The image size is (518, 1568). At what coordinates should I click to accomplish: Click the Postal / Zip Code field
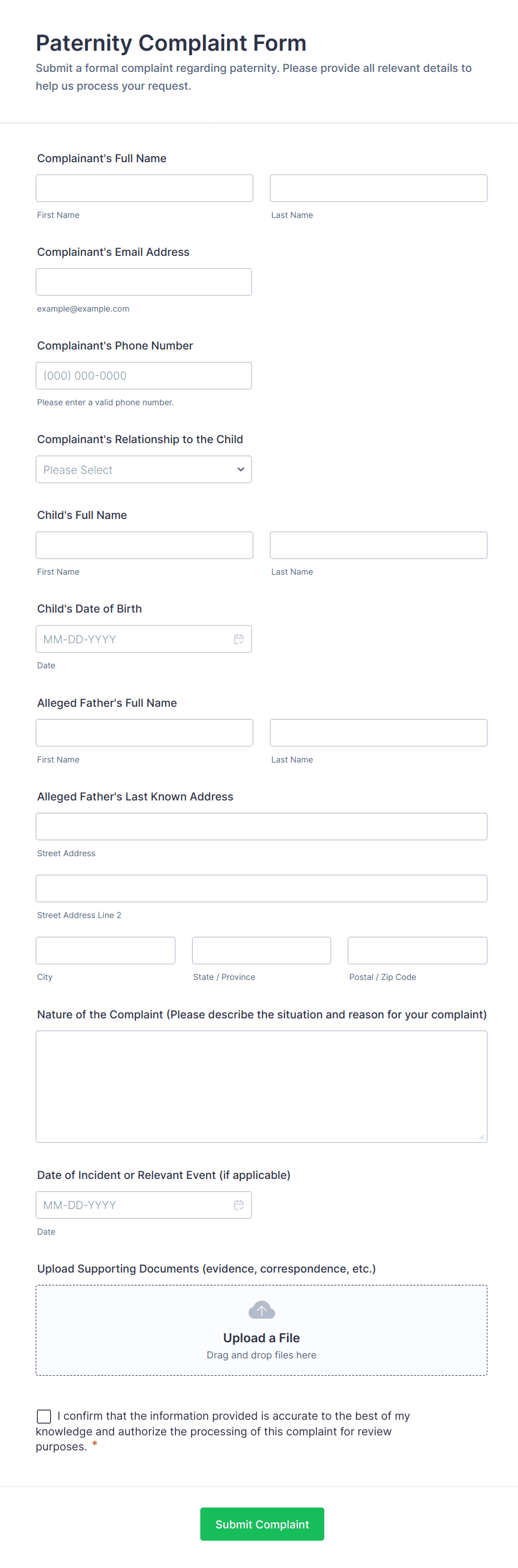(417, 950)
